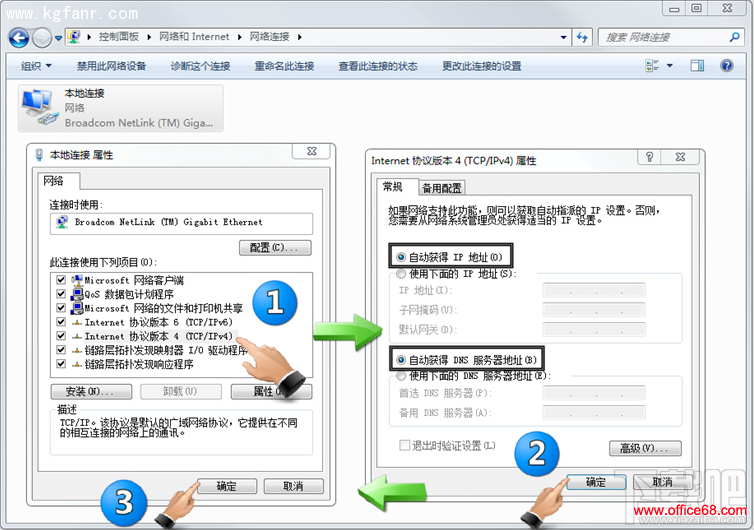Click the 卸载(U) button
Screen dimensions: 754x530
coord(181,391)
